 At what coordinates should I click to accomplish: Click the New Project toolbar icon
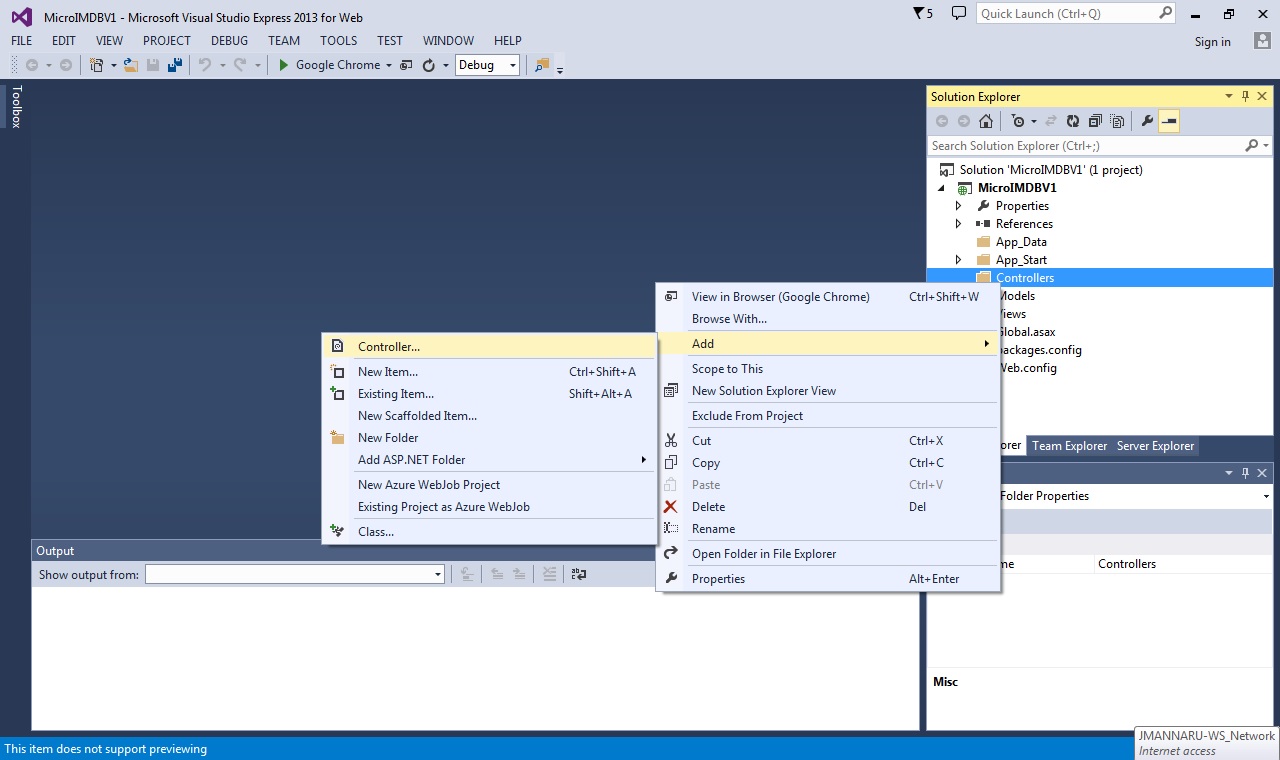point(97,65)
